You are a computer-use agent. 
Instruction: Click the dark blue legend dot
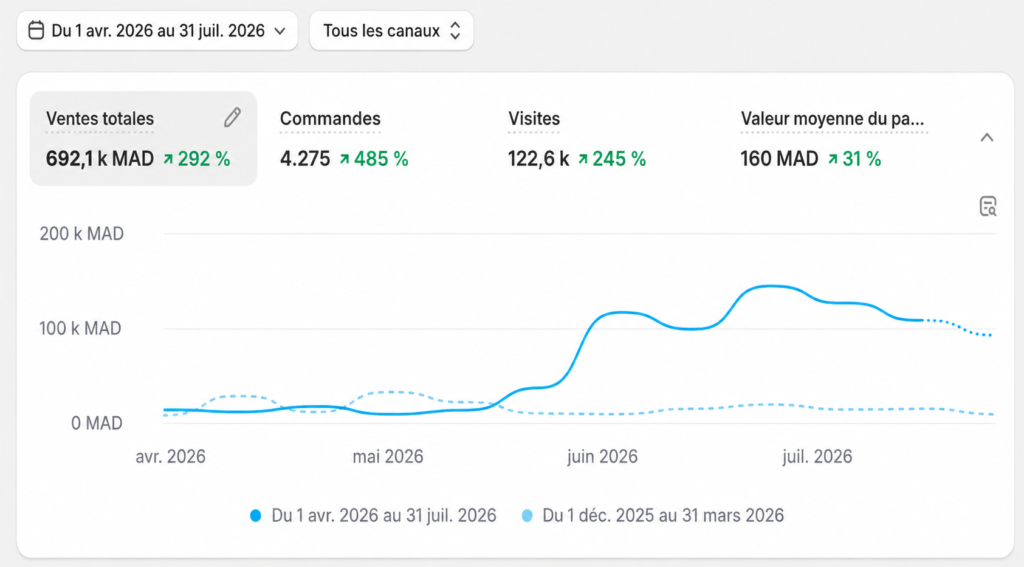[x=256, y=516]
